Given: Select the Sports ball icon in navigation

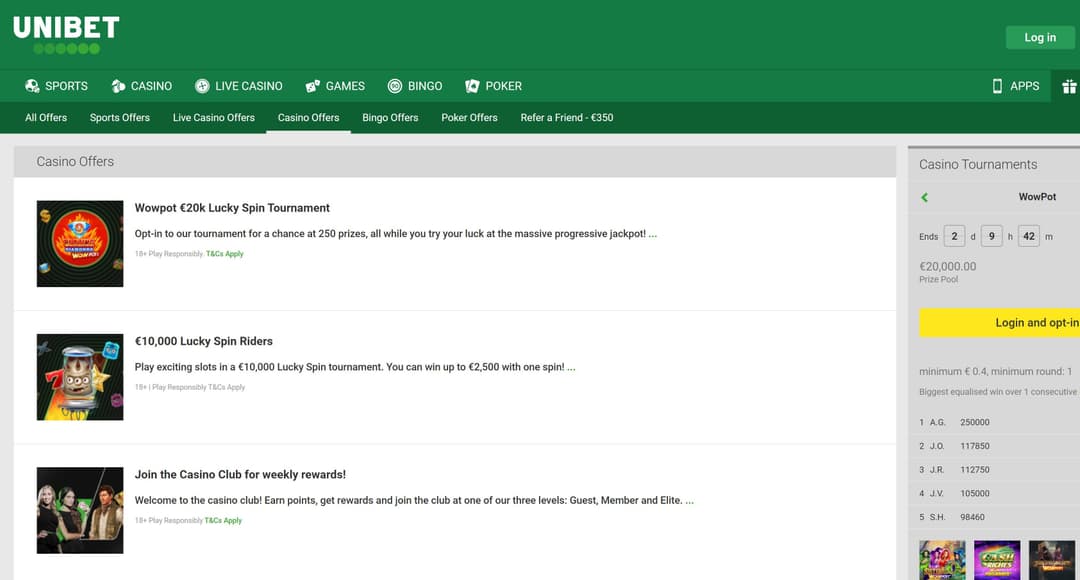Looking at the screenshot, I should point(31,86).
